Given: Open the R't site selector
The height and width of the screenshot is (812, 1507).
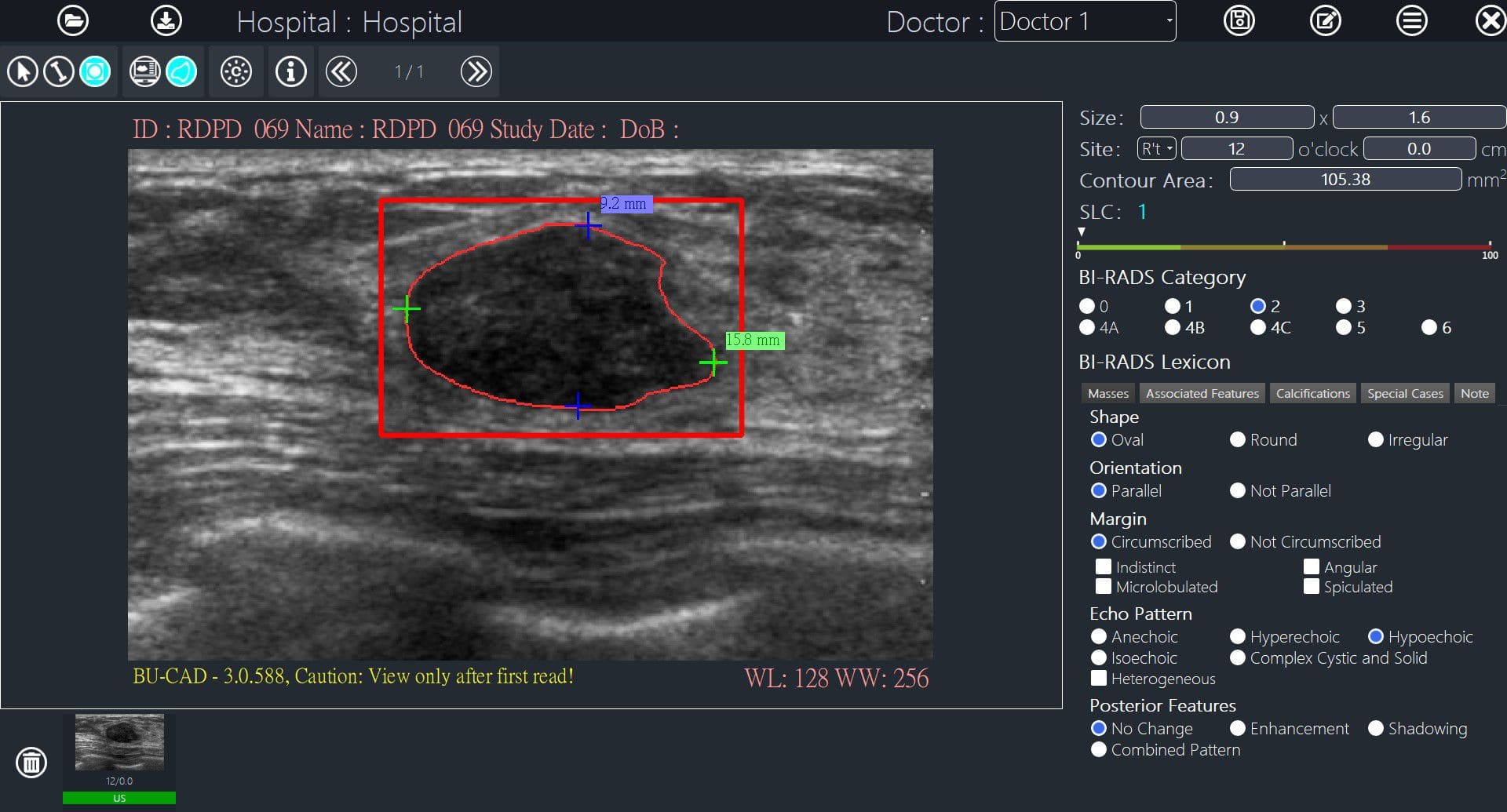Looking at the screenshot, I should point(1155,148).
